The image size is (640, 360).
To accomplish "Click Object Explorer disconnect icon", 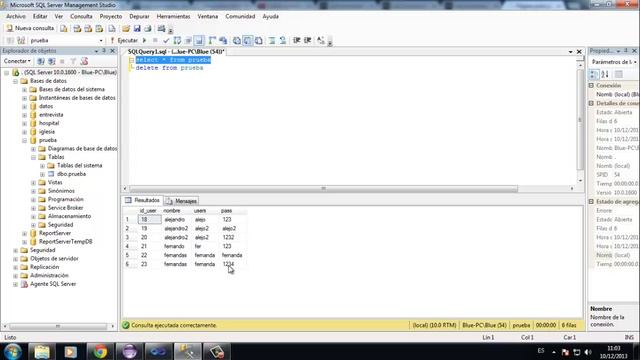I will tap(52, 61).
